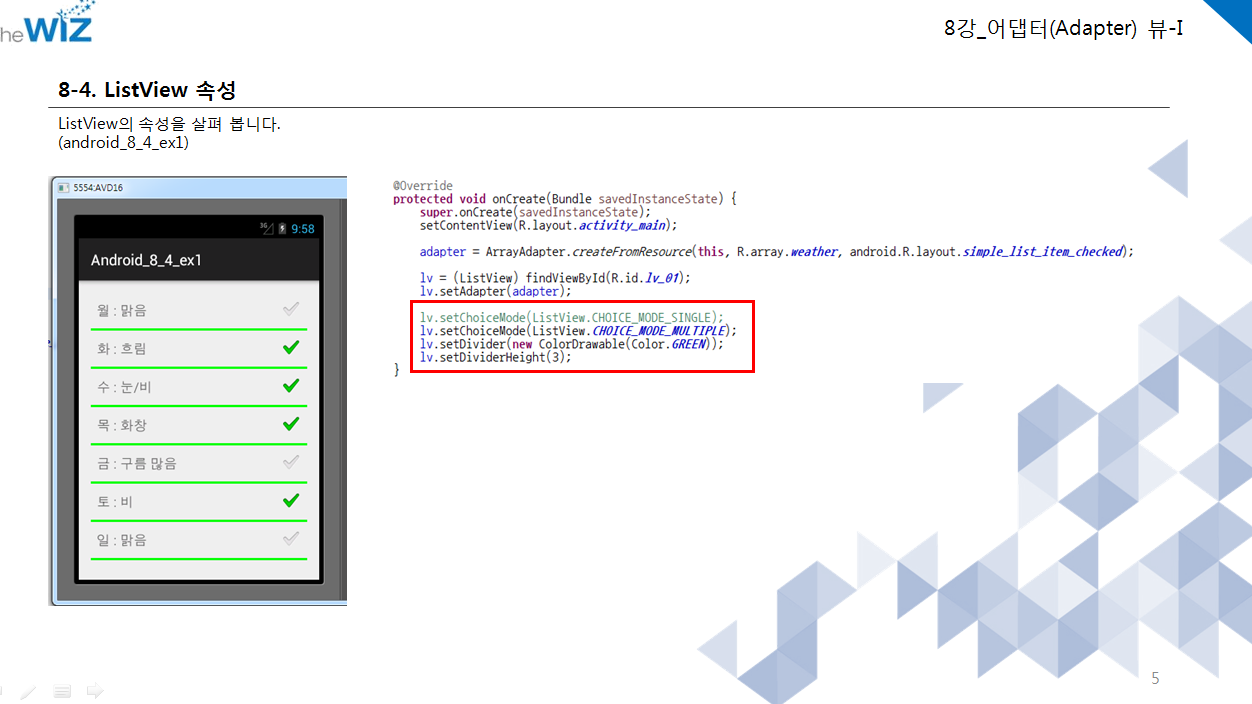Click the CHOICE_MODE_MULTIPLE code line
The image size is (1252, 704).
pyautogui.click(x=578, y=330)
